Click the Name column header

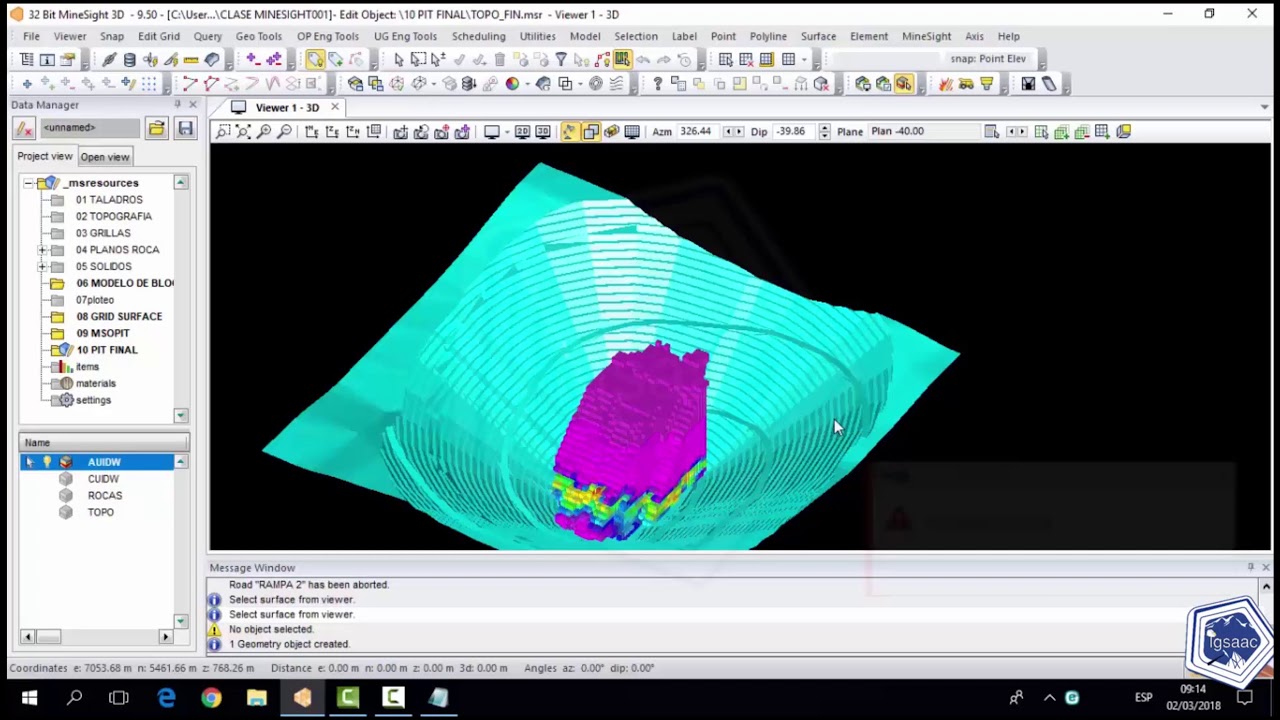tap(103, 442)
